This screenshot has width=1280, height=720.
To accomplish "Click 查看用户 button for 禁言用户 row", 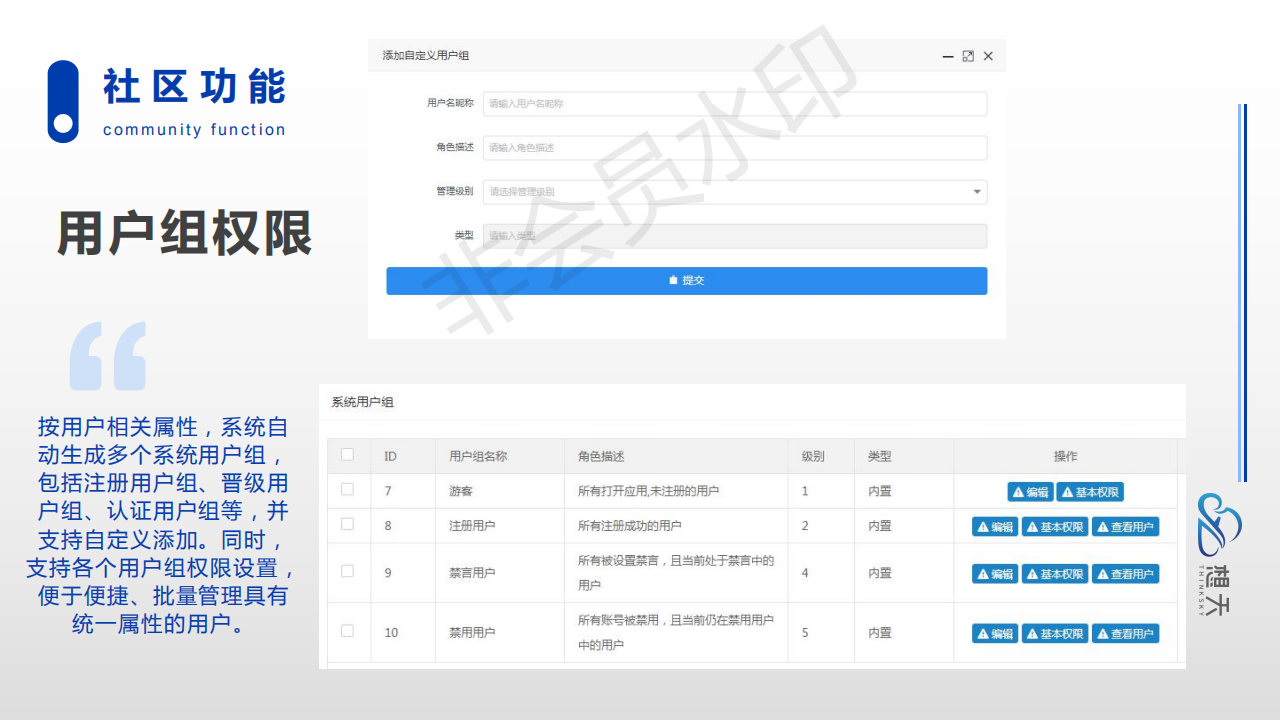I will (1125, 574).
